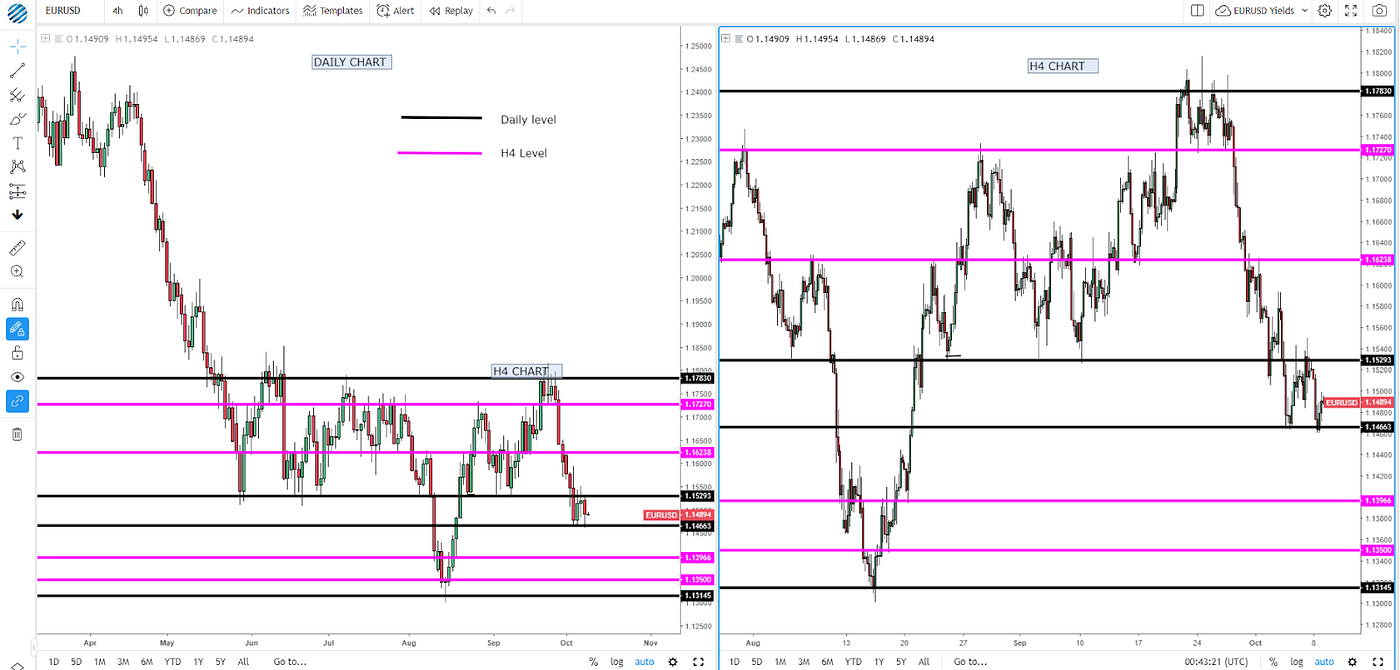Enter fullscreen mode from the top toolbar
This screenshot has height=670, width=1400.
click(x=1352, y=11)
